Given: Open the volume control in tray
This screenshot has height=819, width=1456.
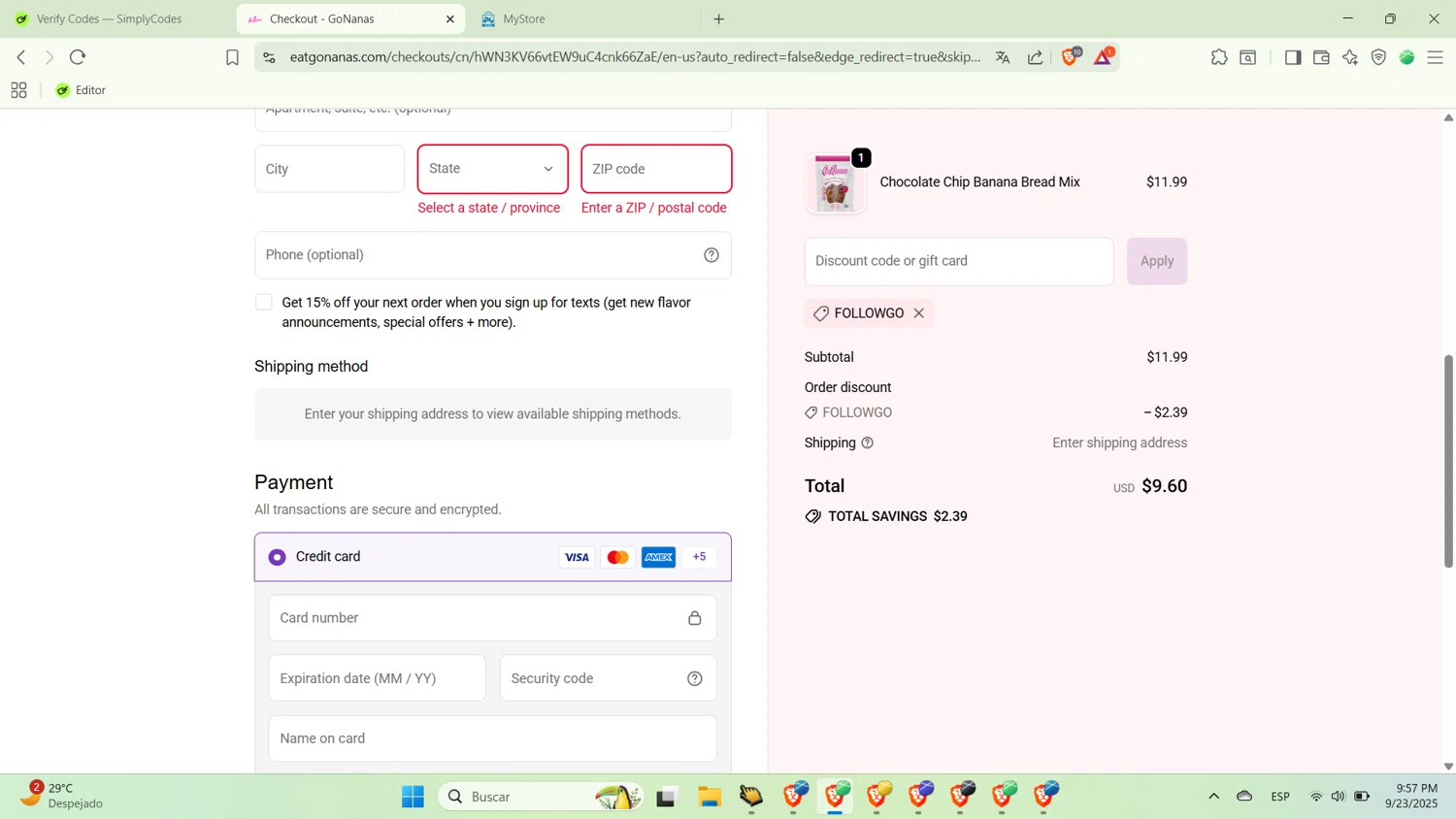Looking at the screenshot, I should (1339, 797).
